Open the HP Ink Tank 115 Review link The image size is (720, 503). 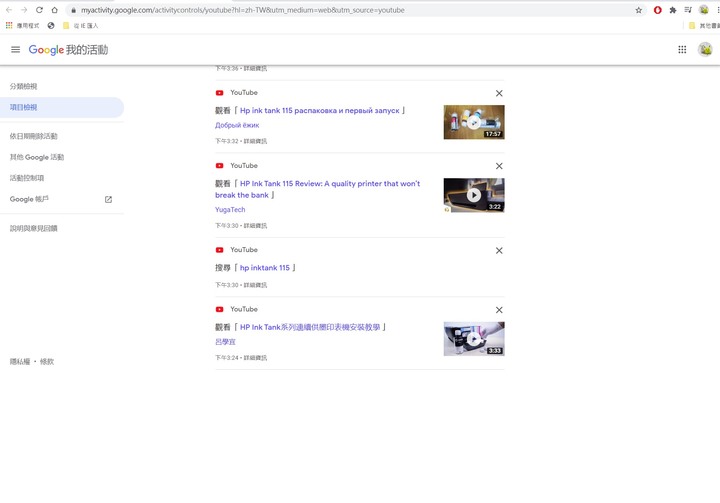pyautogui.click(x=330, y=184)
